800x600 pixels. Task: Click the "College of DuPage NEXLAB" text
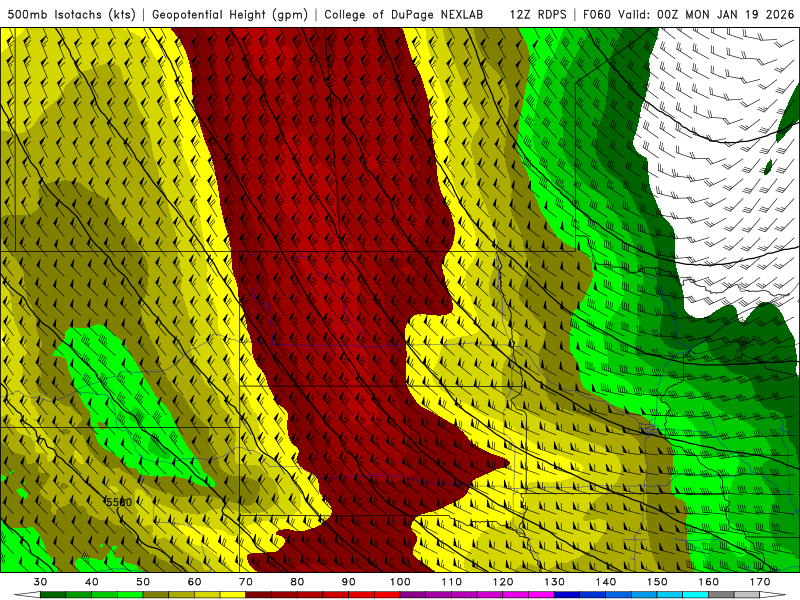tap(404, 14)
